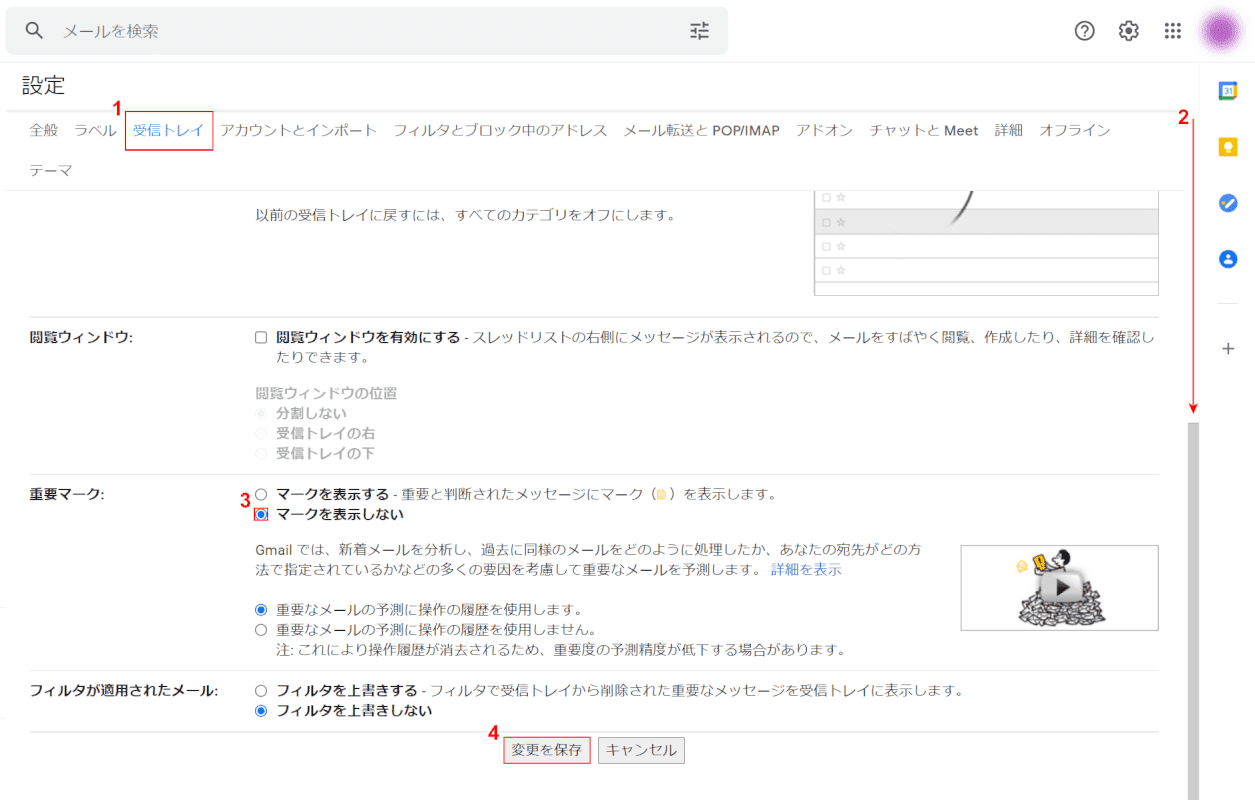Click the 閲覧ウィンドウ: section label
The height and width of the screenshot is (800, 1255).
pyautogui.click(x=81, y=338)
